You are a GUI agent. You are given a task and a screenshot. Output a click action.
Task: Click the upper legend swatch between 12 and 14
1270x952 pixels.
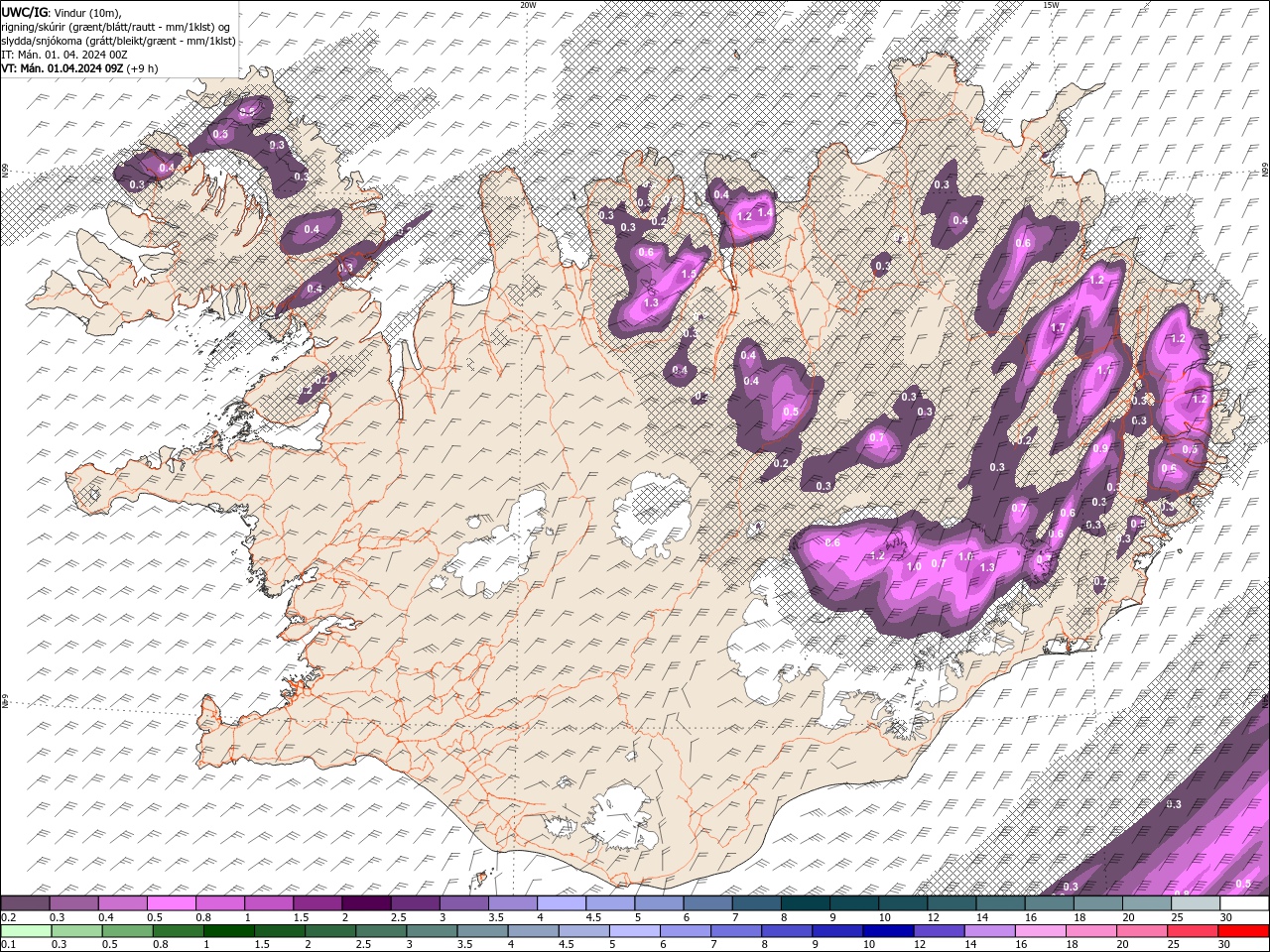(x=952, y=903)
